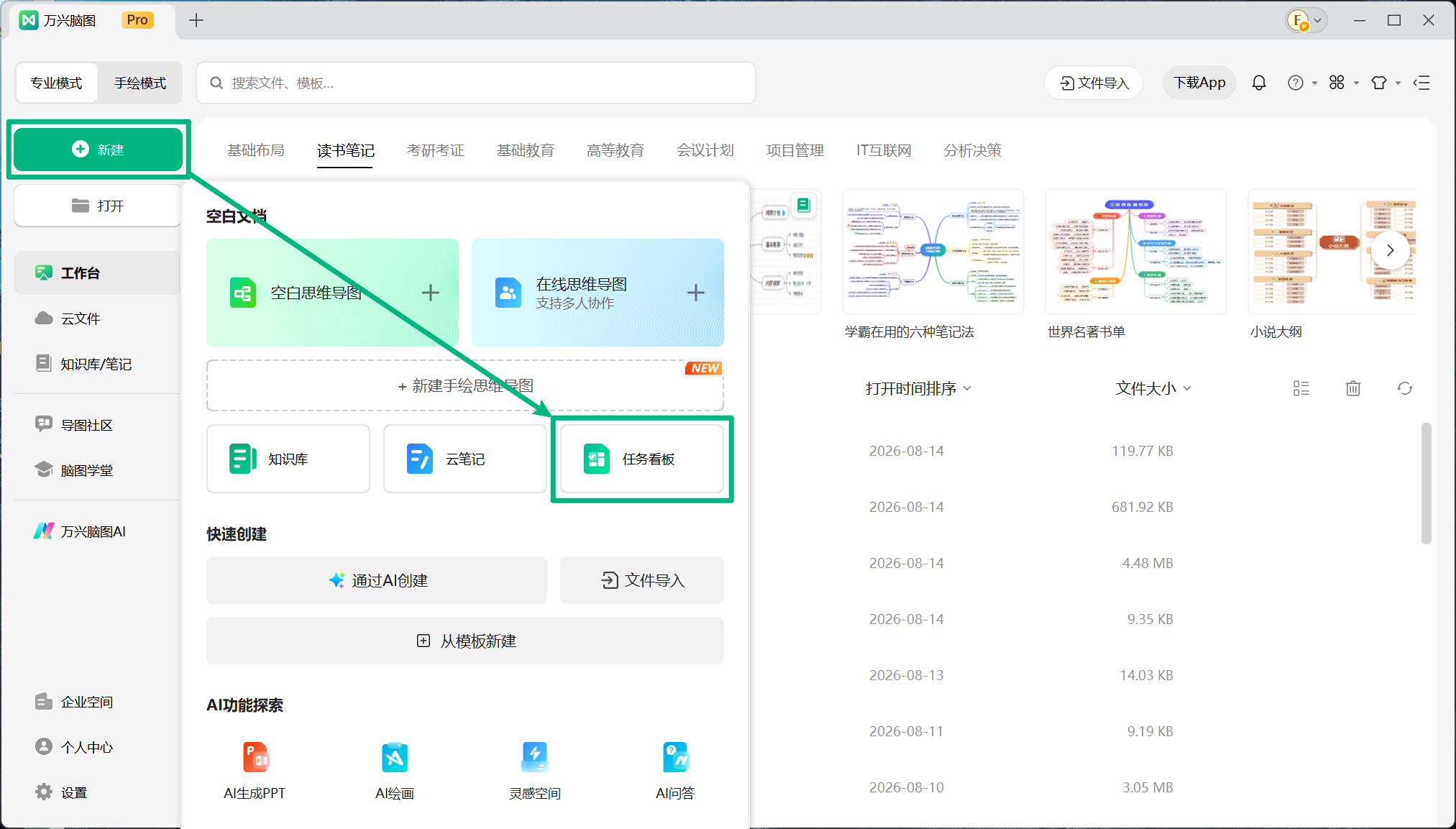This screenshot has height=829, width=1456.
Task: Switch to 专业模式 mode
Action: [56, 83]
